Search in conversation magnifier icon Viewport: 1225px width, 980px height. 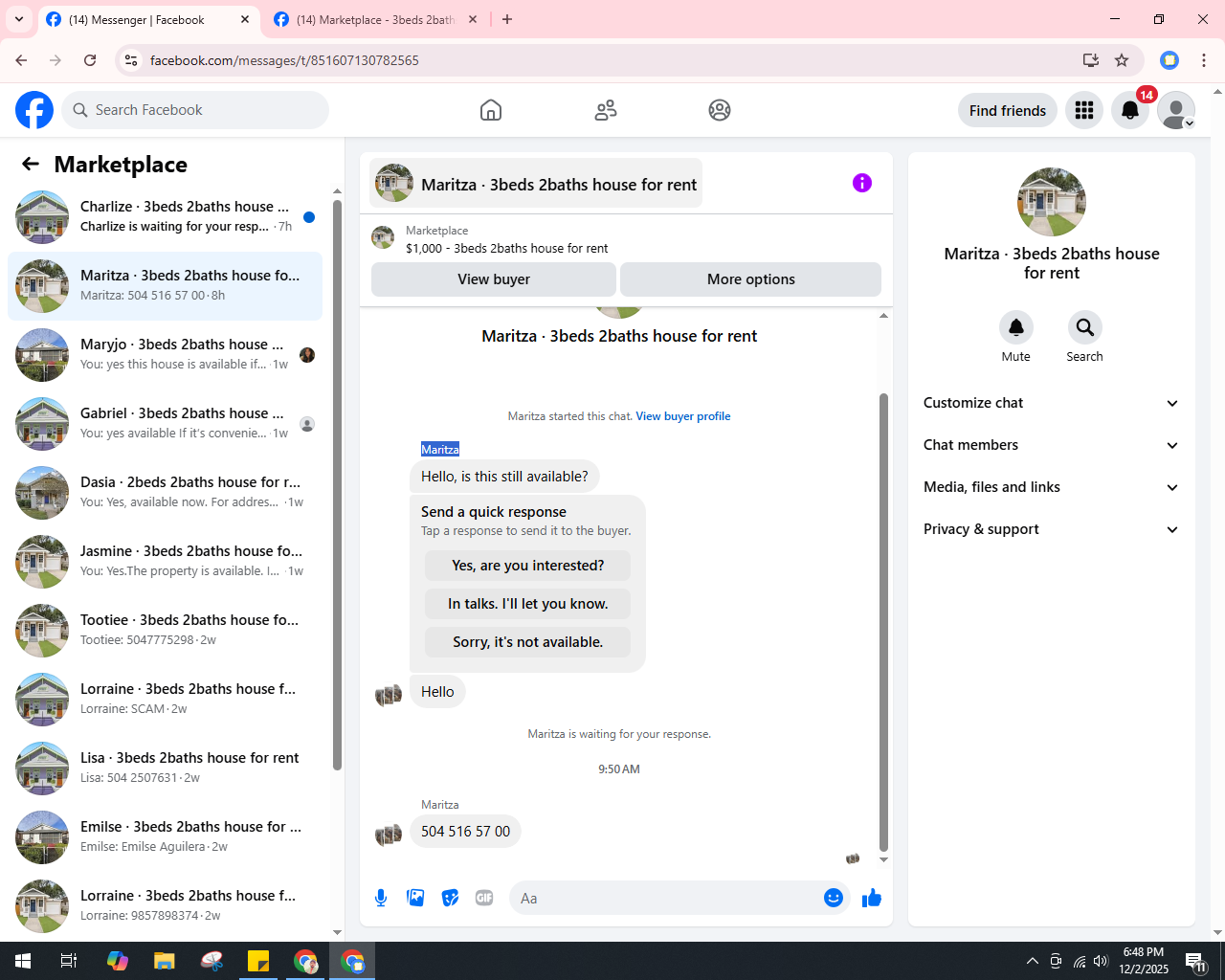(1084, 327)
